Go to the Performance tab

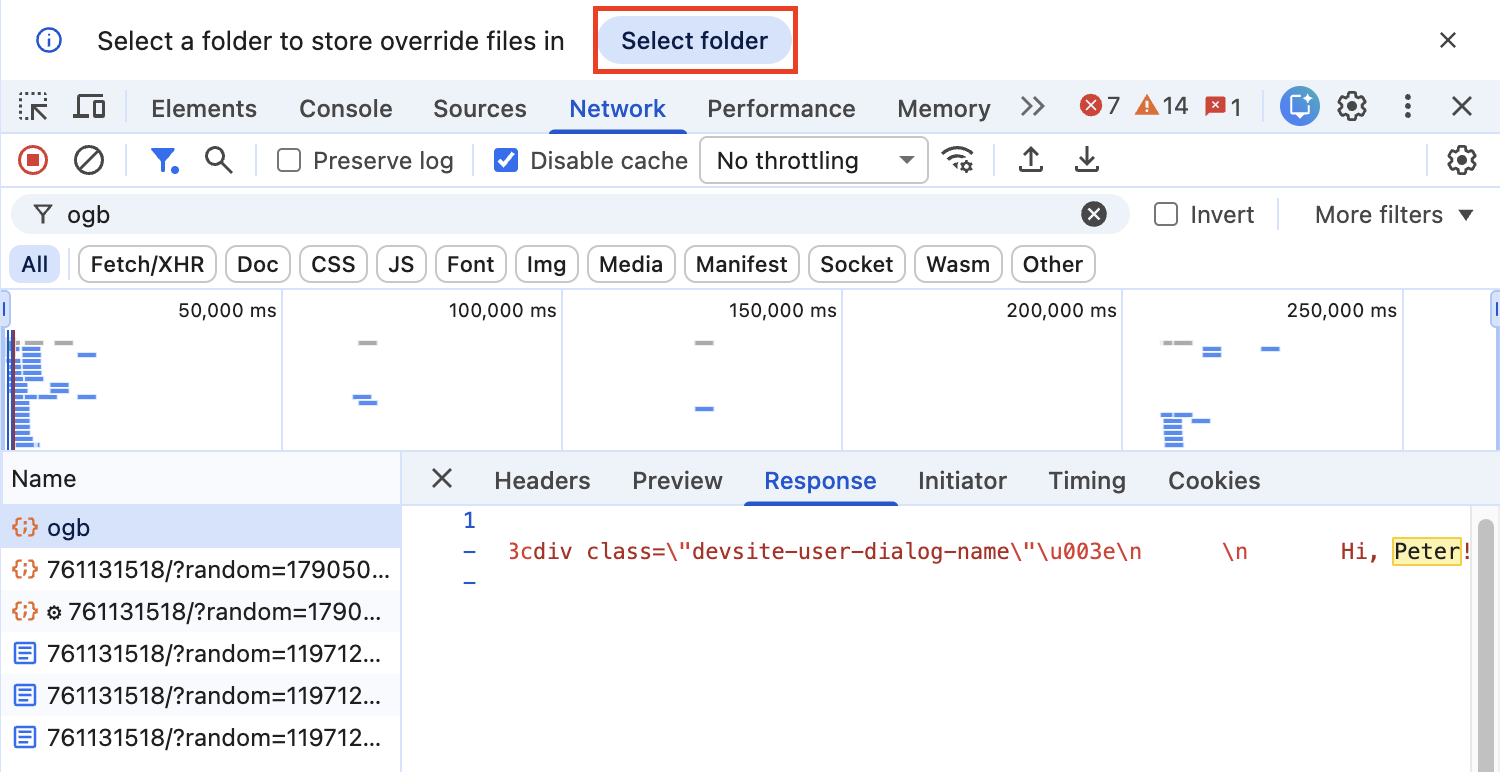(x=781, y=108)
